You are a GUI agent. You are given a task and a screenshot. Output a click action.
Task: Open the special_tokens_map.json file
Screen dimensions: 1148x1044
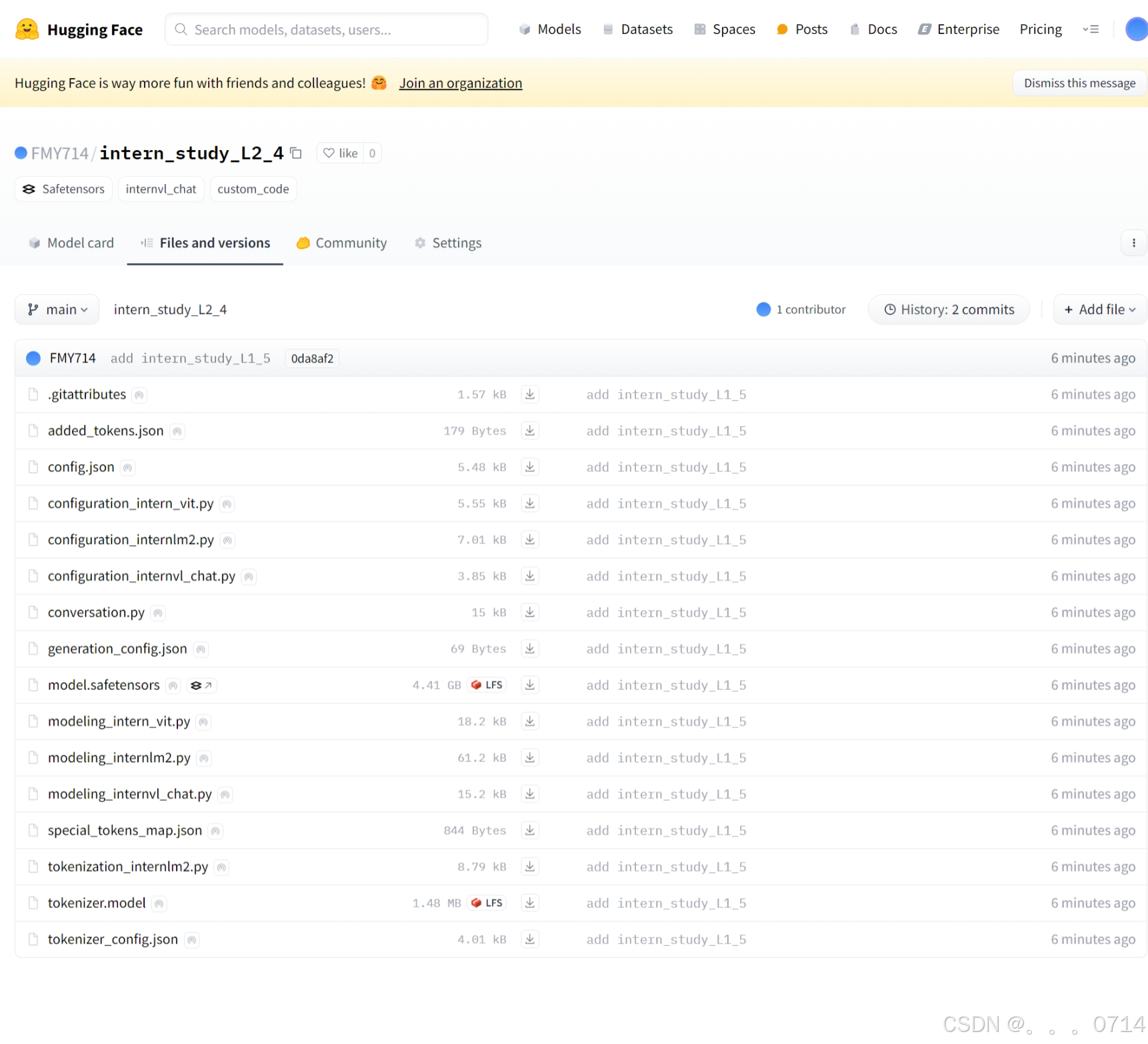(125, 831)
